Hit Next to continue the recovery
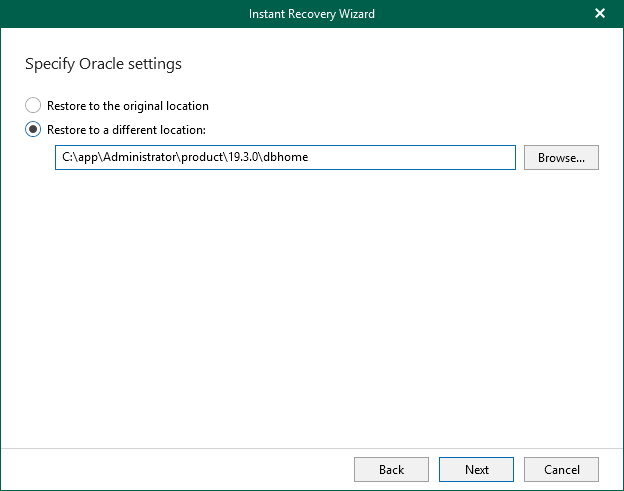Image resolution: width=624 pixels, height=491 pixels. (477, 469)
